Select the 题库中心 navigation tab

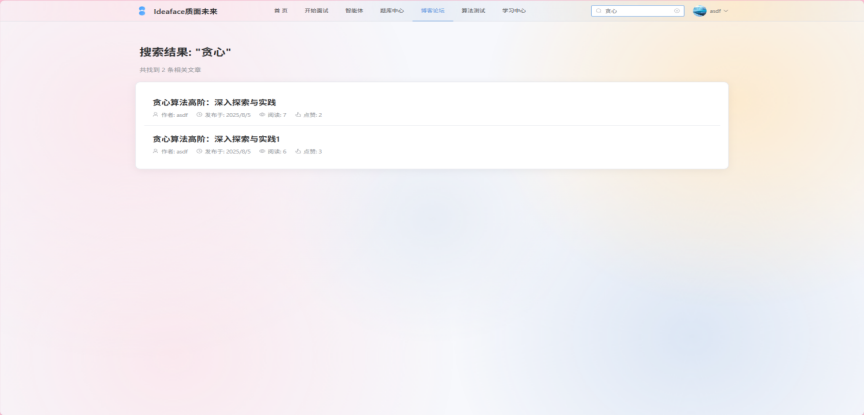(x=392, y=11)
